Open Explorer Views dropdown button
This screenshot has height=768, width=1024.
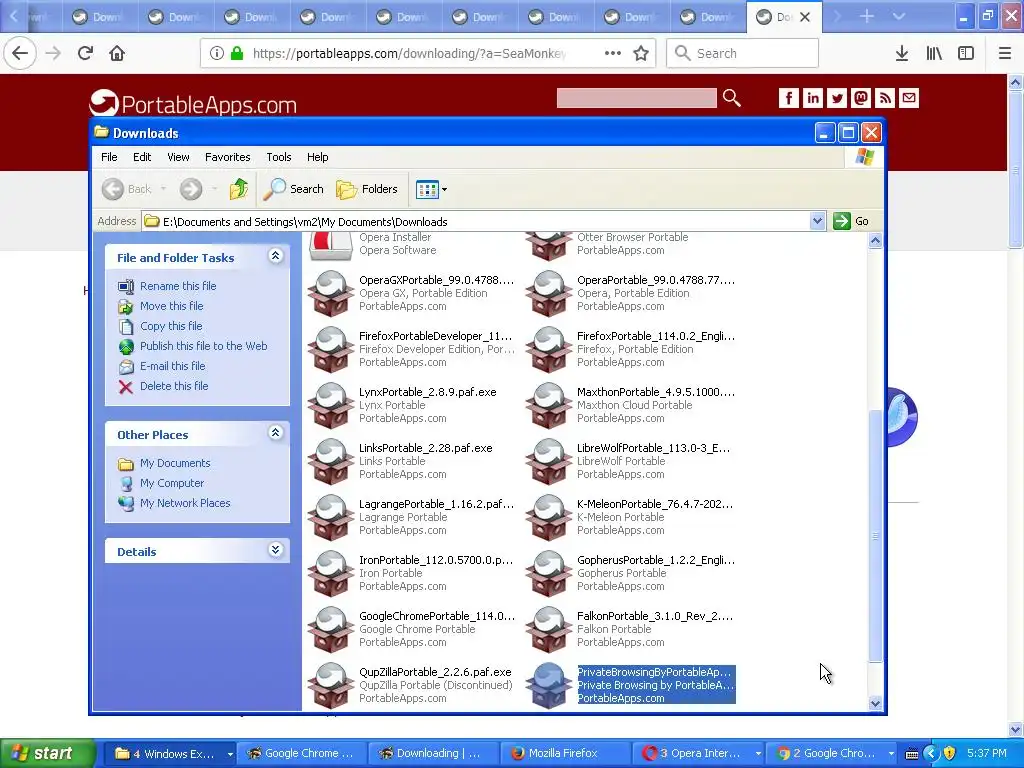coord(431,189)
